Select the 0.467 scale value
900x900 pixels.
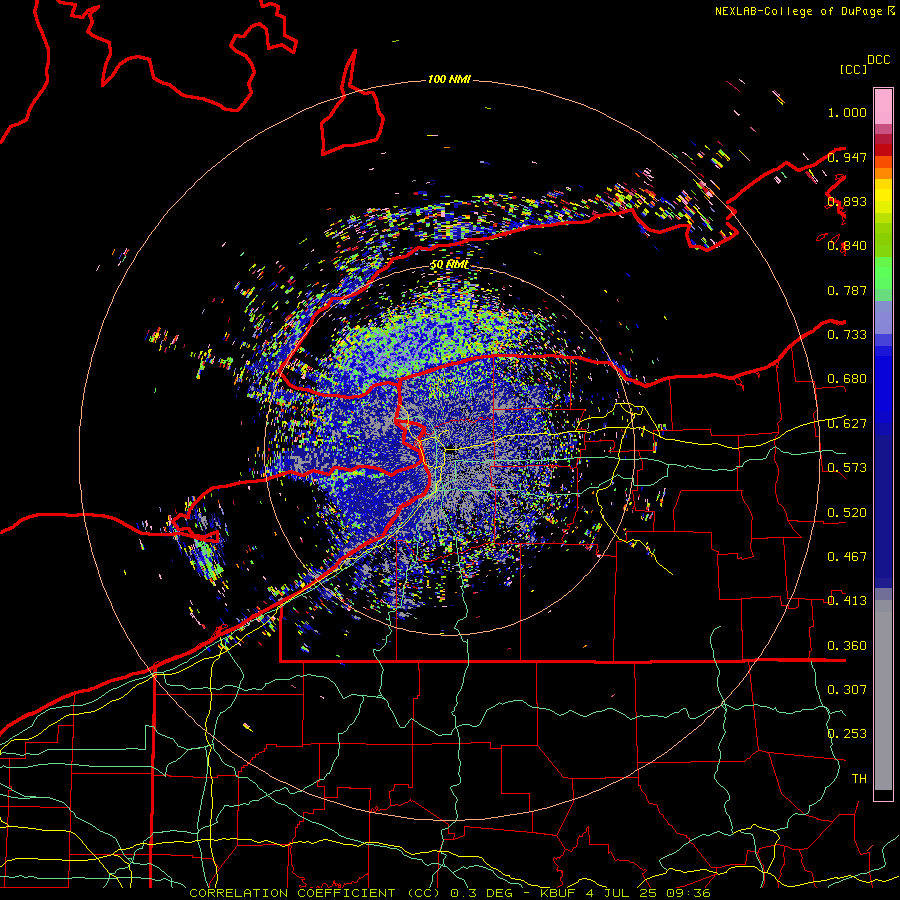pyautogui.click(x=847, y=557)
